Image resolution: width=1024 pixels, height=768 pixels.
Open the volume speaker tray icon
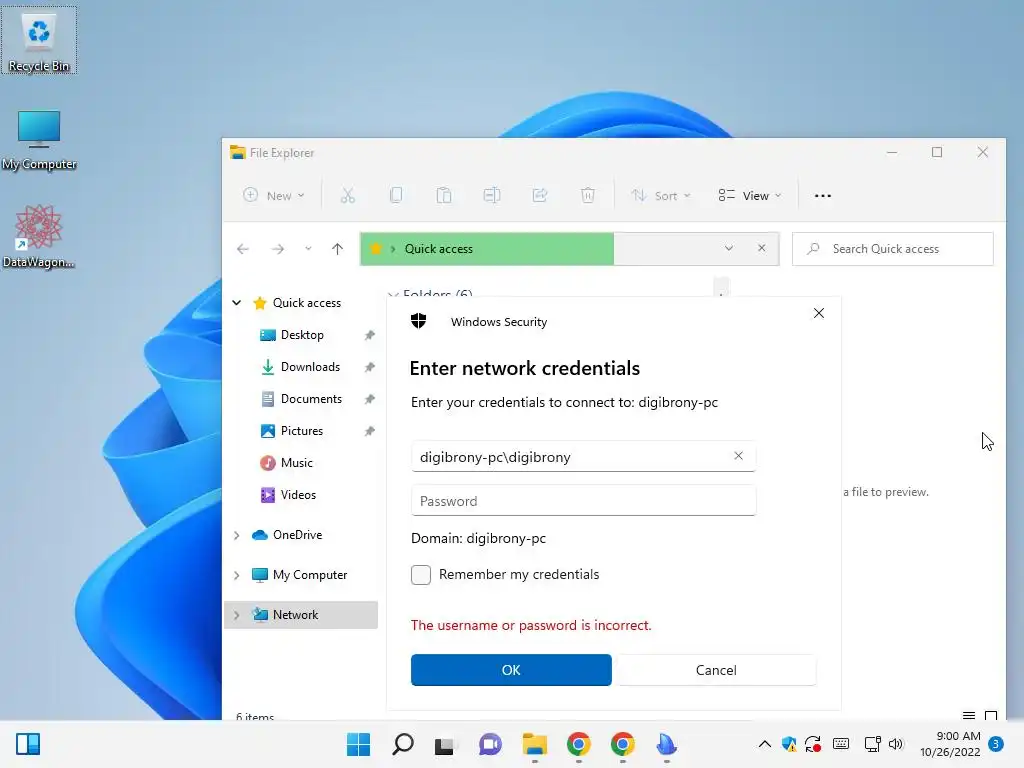point(896,744)
